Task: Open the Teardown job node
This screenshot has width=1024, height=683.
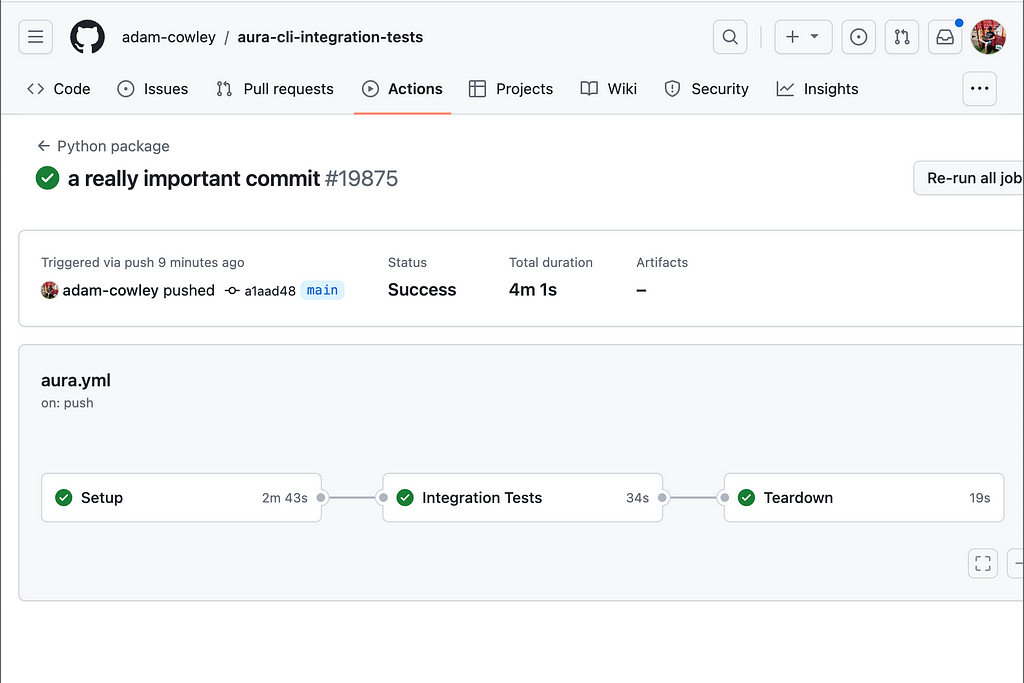Action: [864, 498]
